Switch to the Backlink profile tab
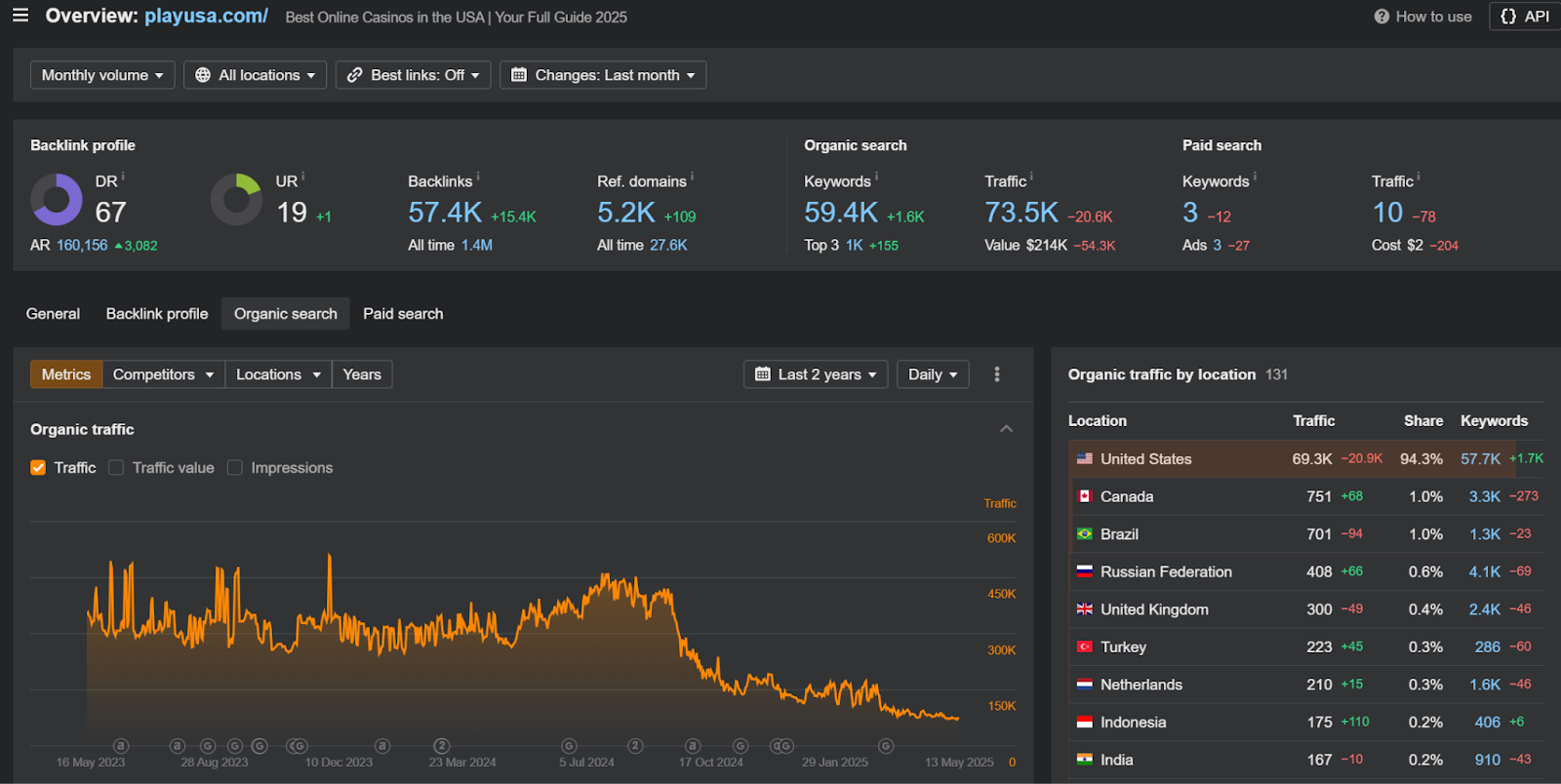The image size is (1561, 784). point(157,314)
